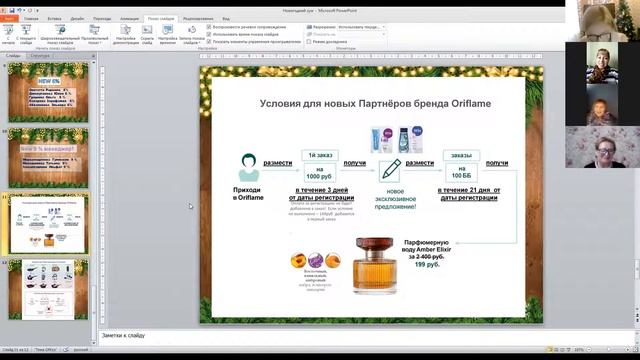Start slideshow from current slide icon
This screenshot has height=360, width=640.
26,30
